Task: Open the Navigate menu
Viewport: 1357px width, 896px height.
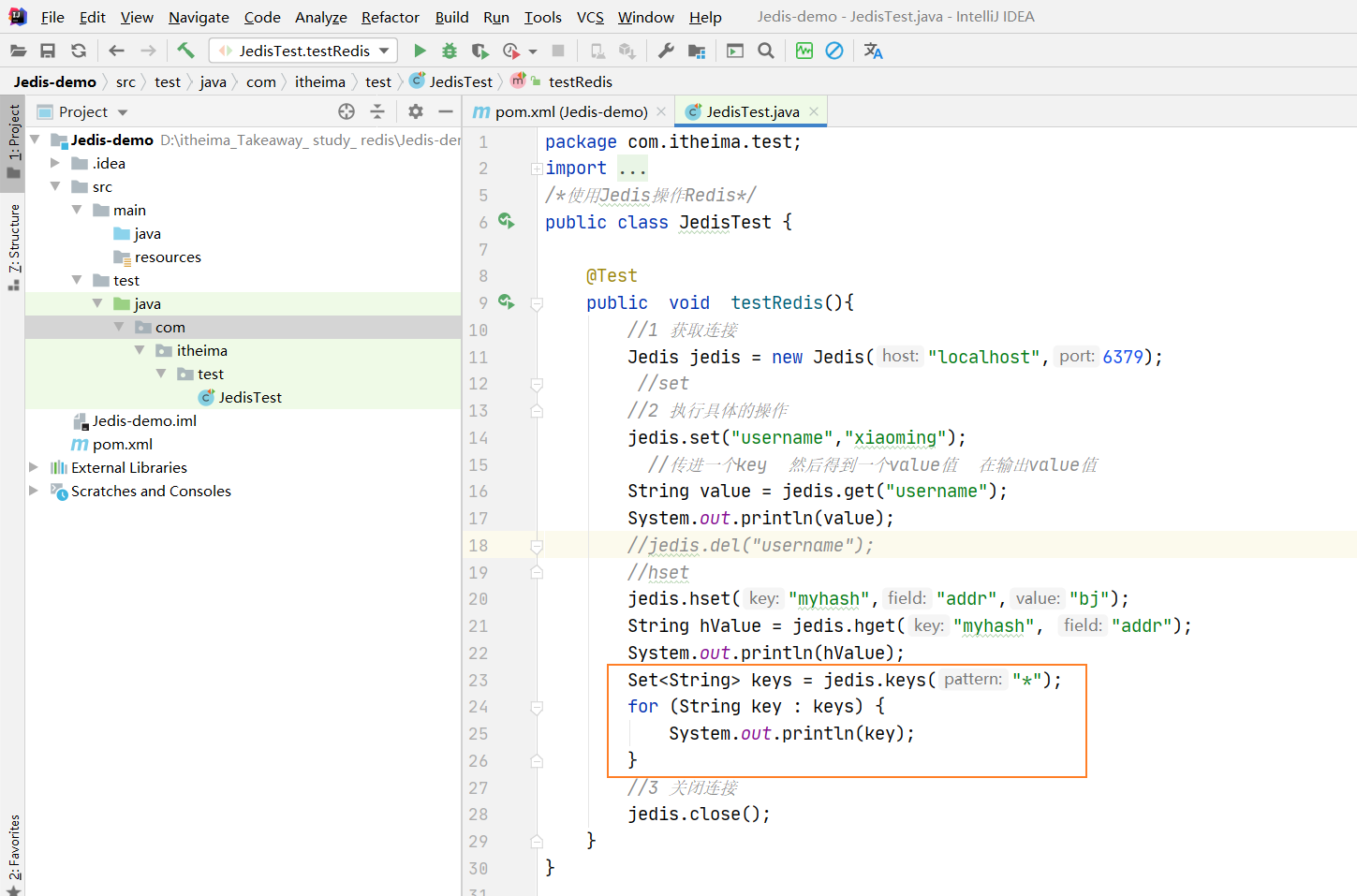Action: pyautogui.click(x=199, y=17)
